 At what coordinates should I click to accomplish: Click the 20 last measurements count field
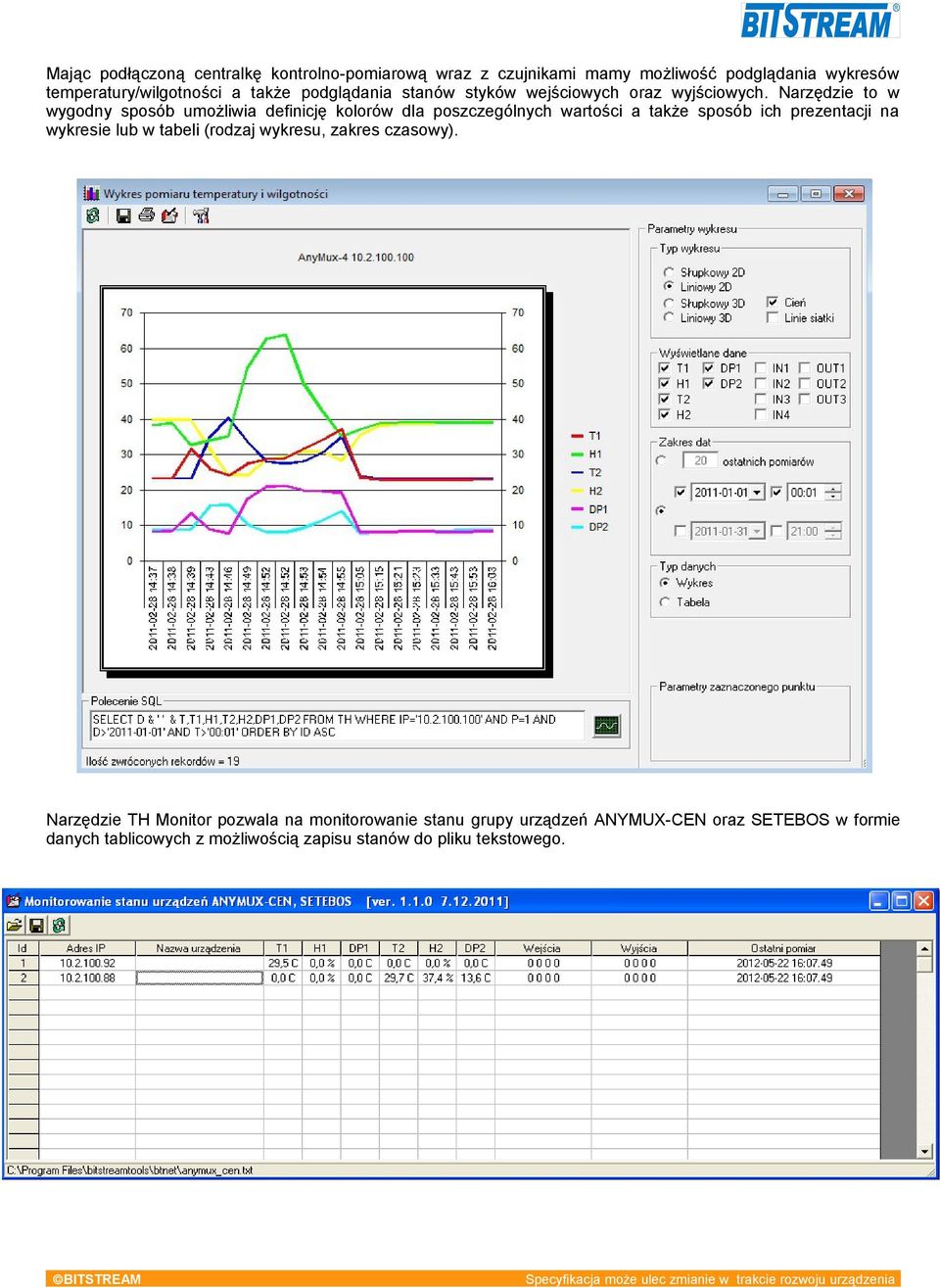click(699, 460)
